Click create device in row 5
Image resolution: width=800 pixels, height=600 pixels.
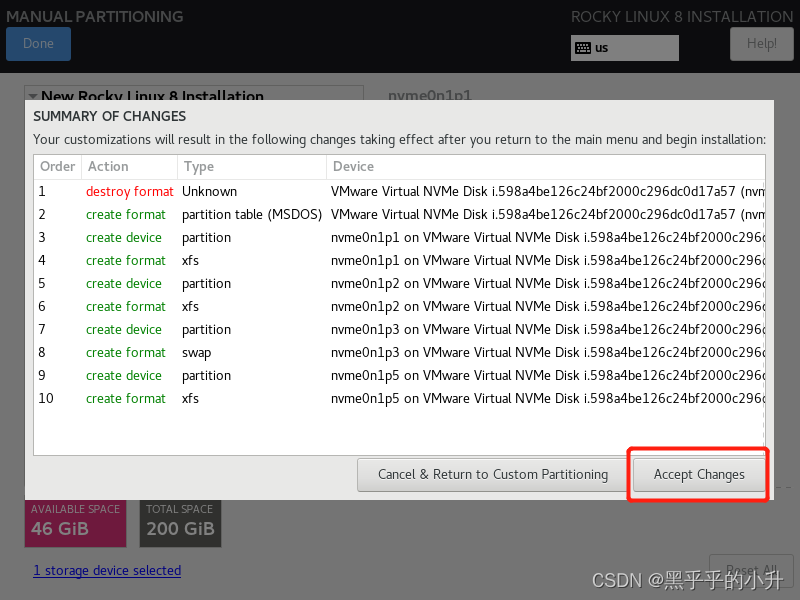point(123,284)
